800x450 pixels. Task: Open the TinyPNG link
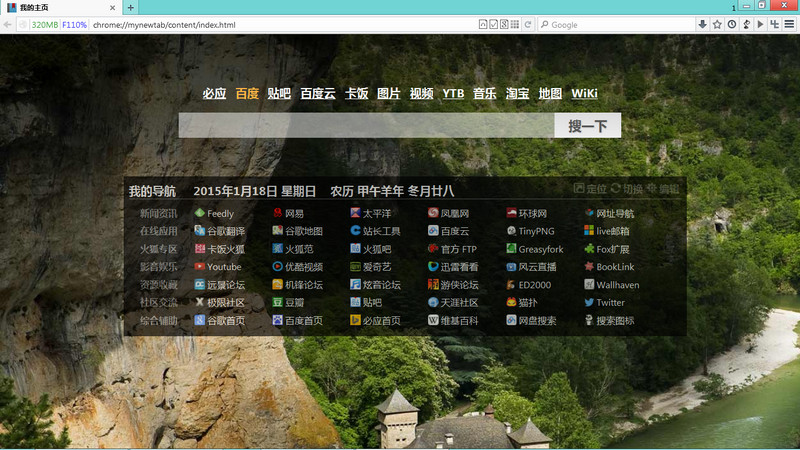531,231
